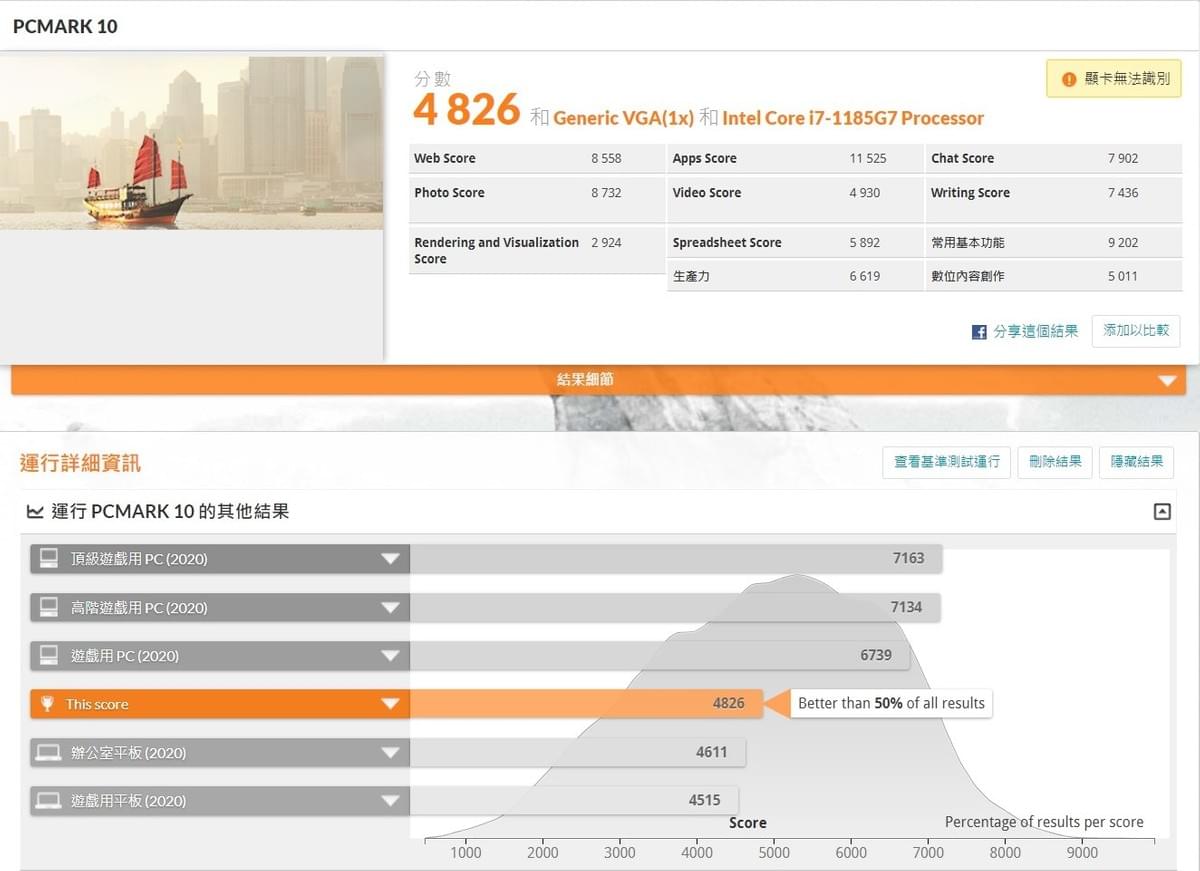The image size is (1200, 871).
Task: Expand the 結果細節 orange bar arrow
Action: click(1166, 381)
